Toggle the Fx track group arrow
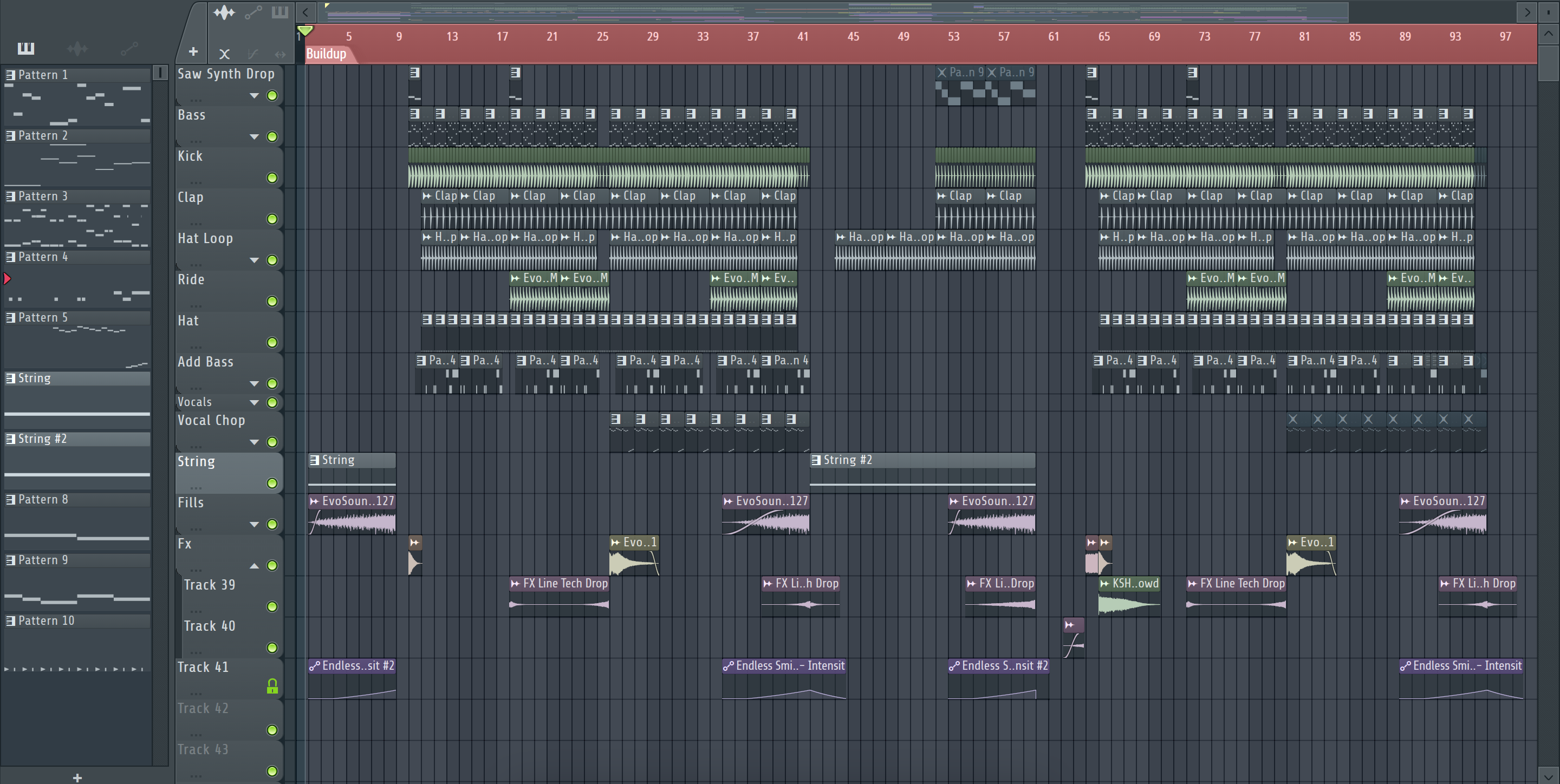Screen dimensions: 1560x784 click(x=255, y=565)
